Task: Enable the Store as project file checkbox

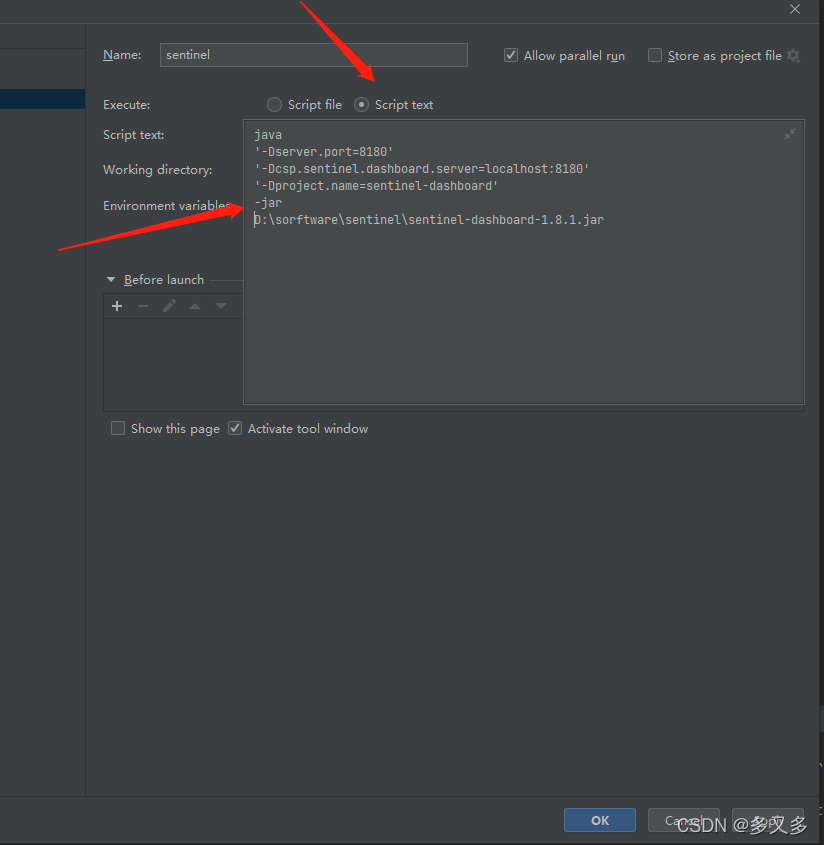Action: coord(655,55)
